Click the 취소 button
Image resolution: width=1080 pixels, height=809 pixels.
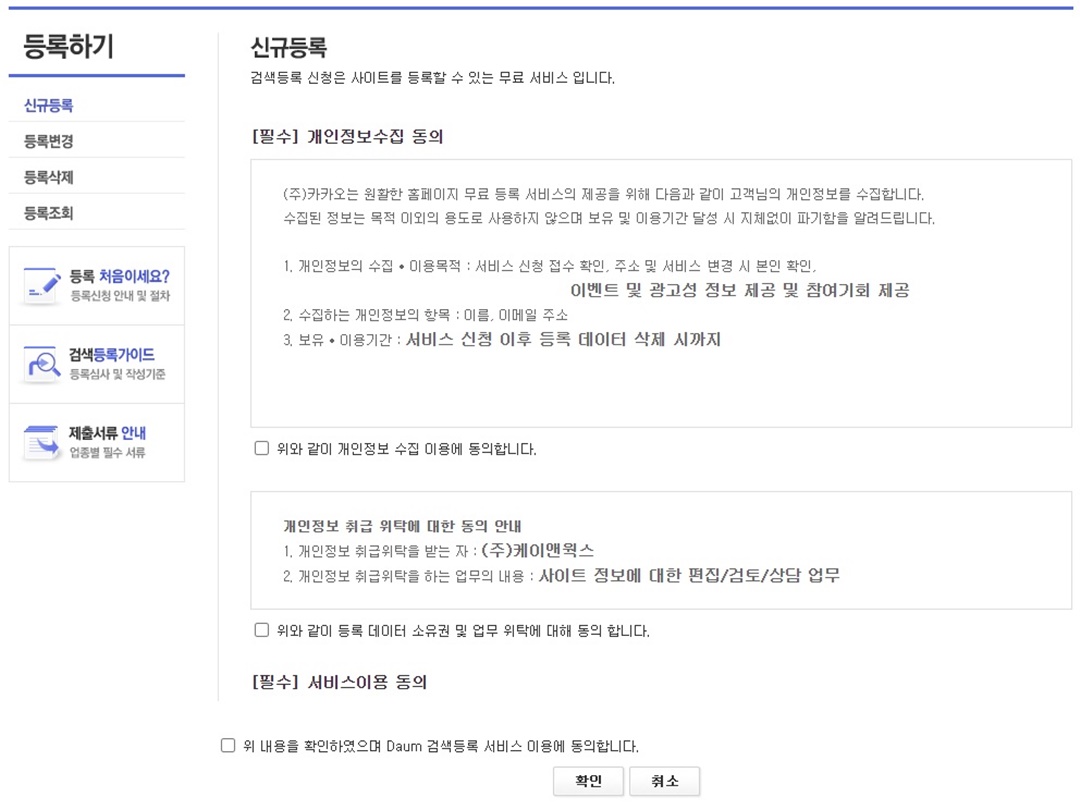click(665, 781)
